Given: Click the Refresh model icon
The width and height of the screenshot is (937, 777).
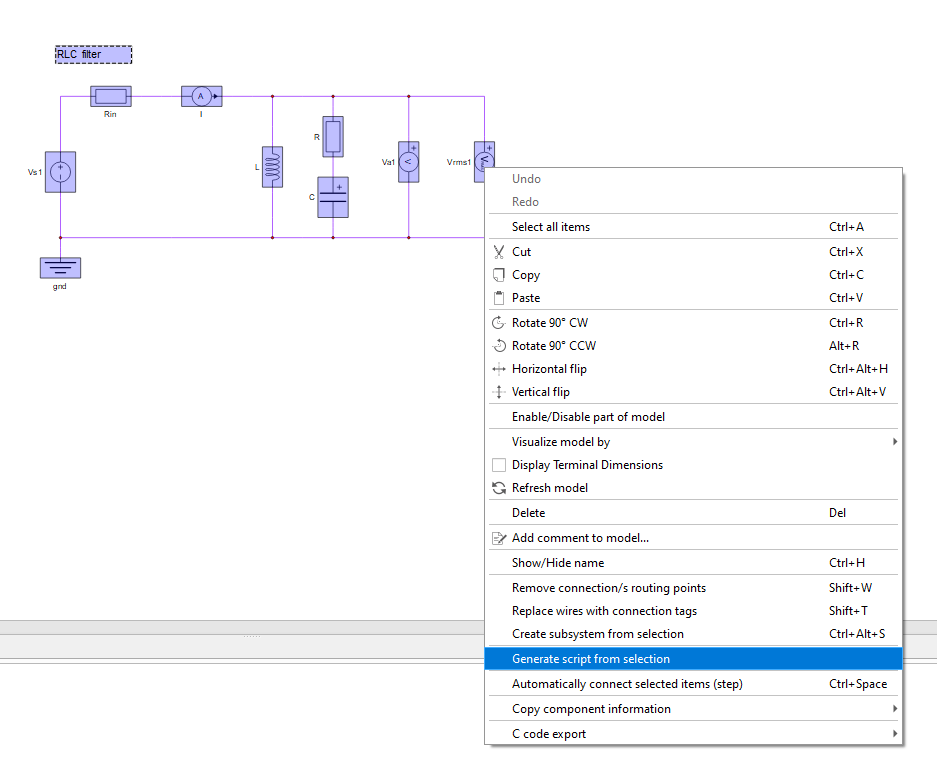Looking at the screenshot, I should (499, 488).
